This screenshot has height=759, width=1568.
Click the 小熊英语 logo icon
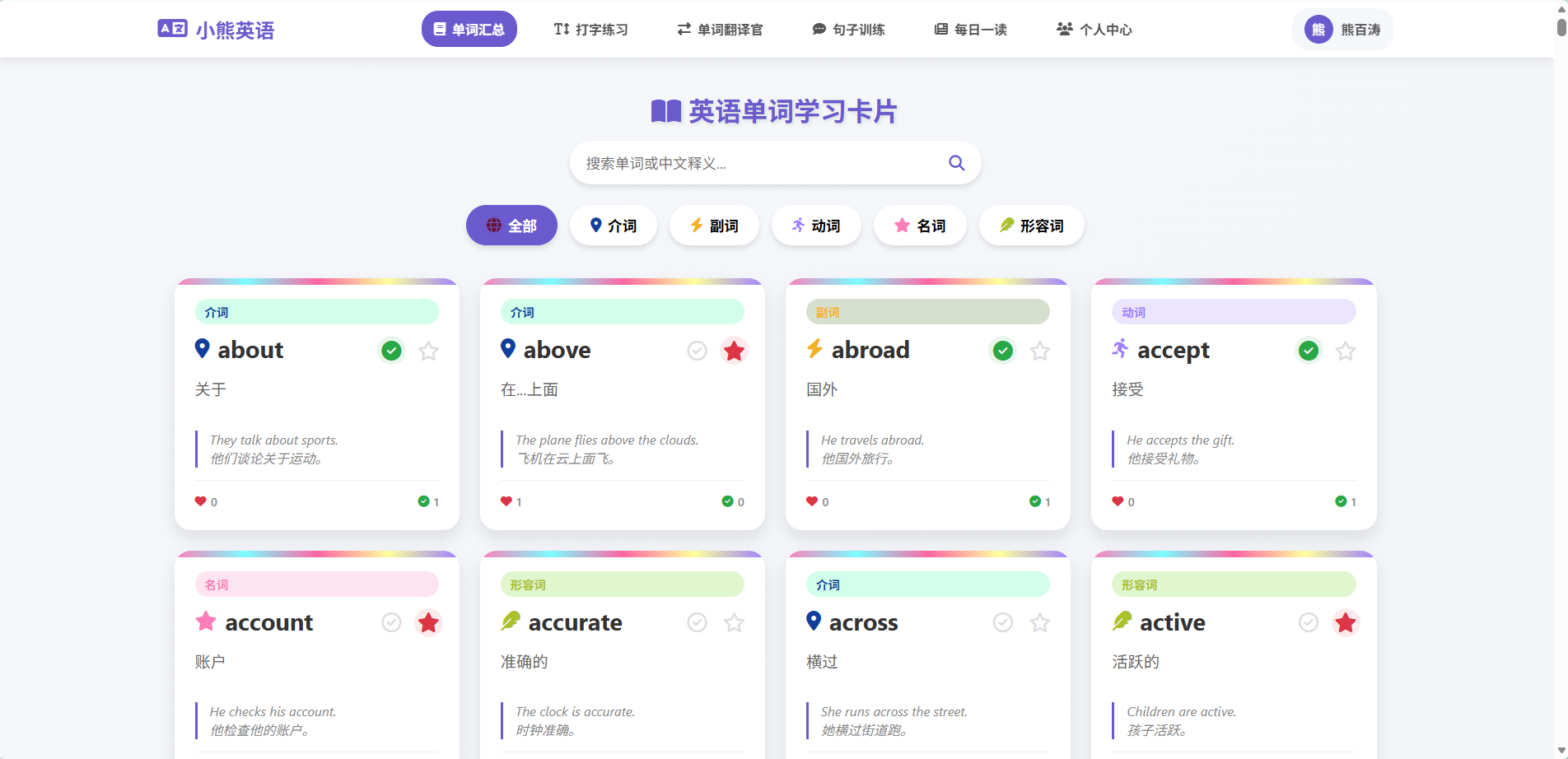[172, 29]
